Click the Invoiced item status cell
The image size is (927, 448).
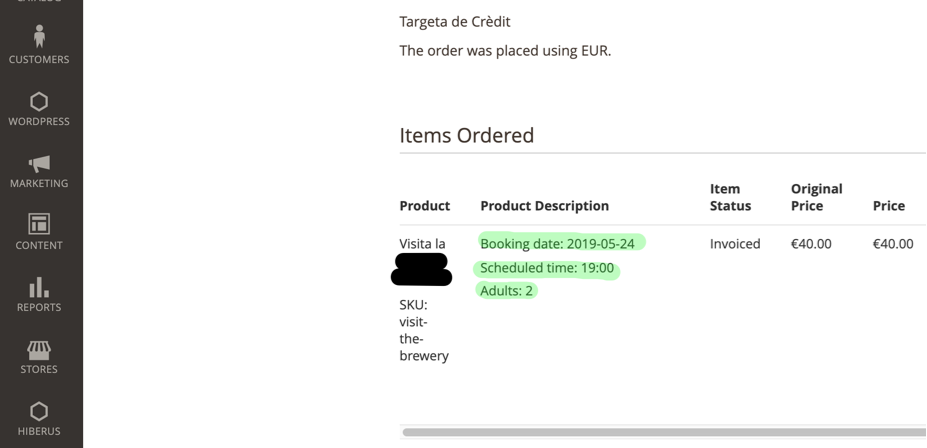coord(735,244)
